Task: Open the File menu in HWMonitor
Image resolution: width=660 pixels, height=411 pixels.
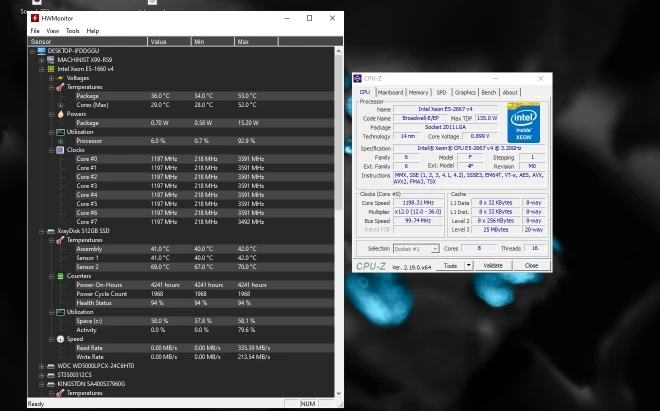Action: coord(35,31)
